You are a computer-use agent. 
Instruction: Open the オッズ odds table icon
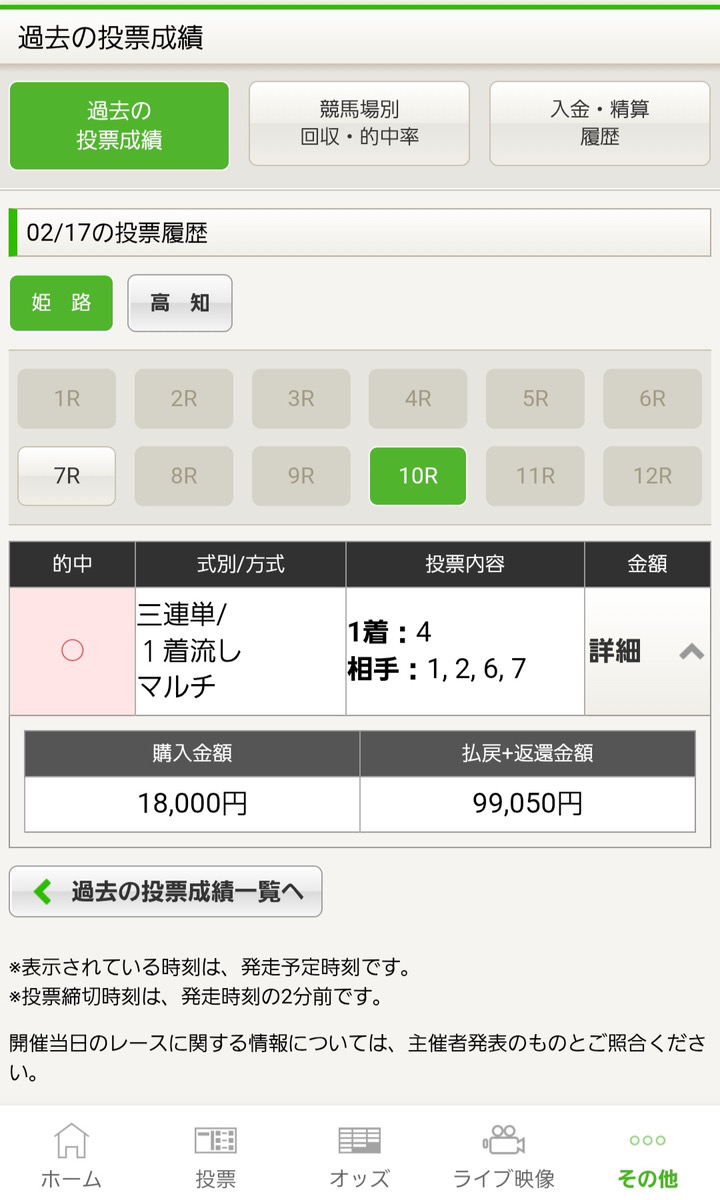click(359, 1141)
